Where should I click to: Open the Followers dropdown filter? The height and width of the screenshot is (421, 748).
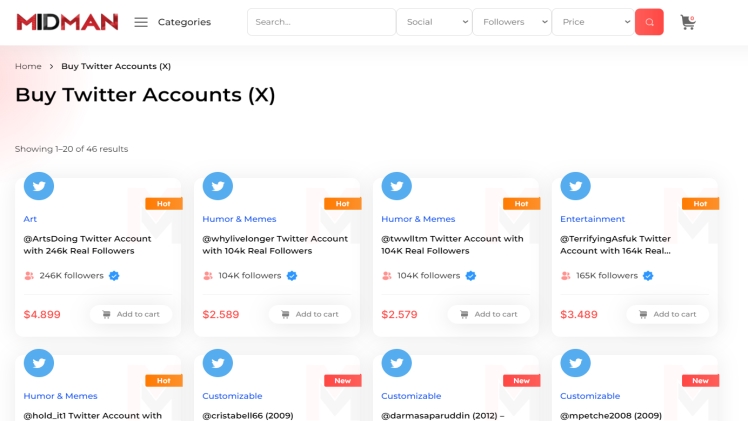[x=512, y=22]
